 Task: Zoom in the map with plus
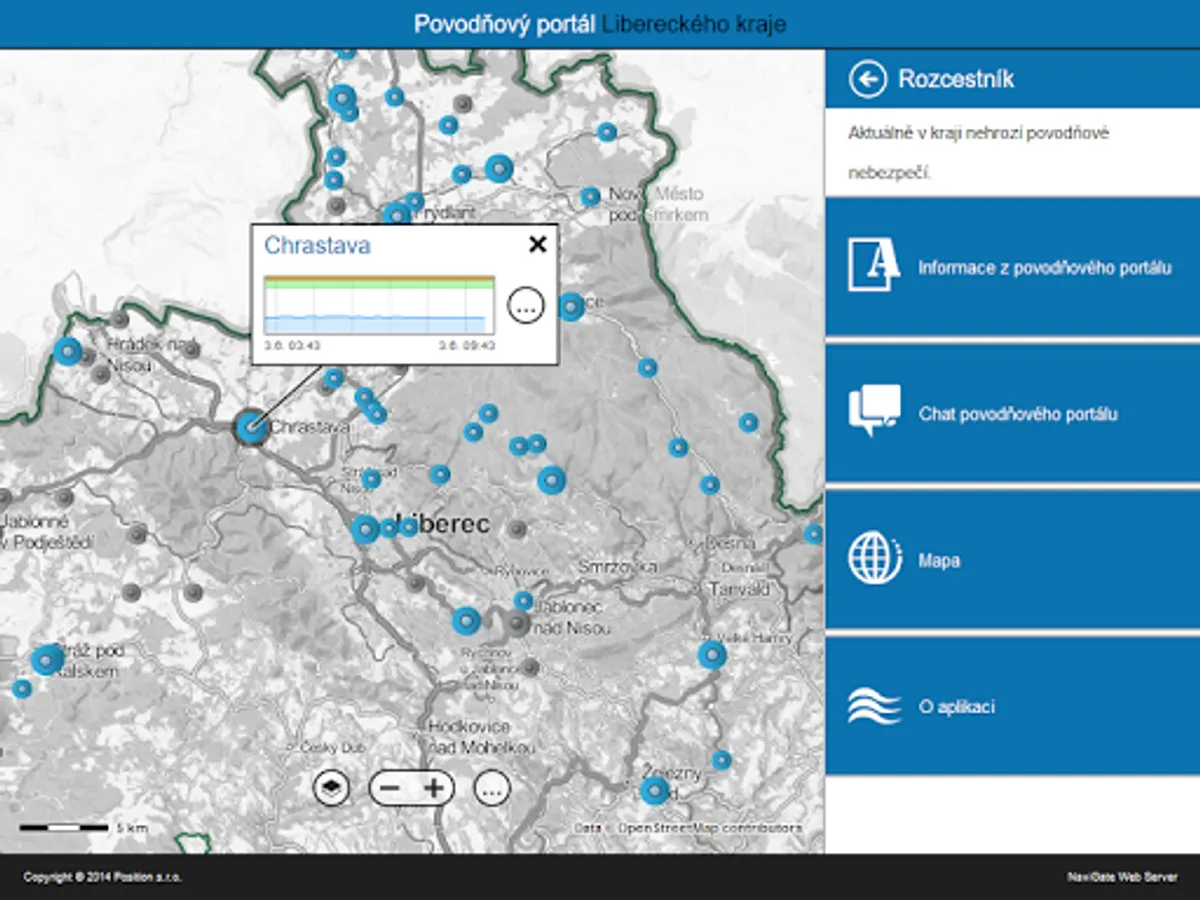pos(434,788)
